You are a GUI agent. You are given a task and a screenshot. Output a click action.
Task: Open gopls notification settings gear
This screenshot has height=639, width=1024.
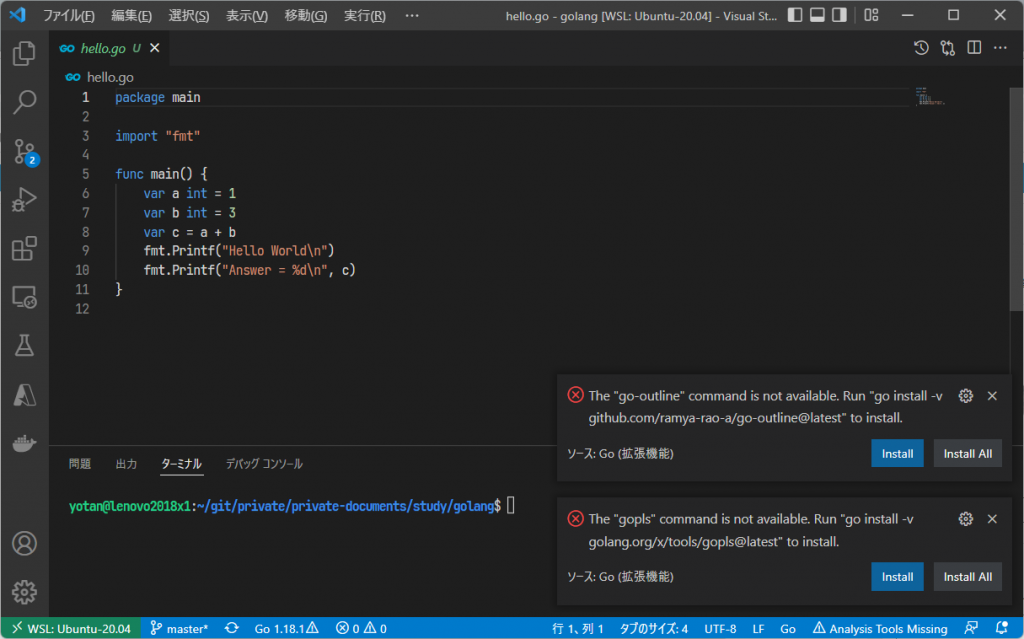[x=965, y=519]
